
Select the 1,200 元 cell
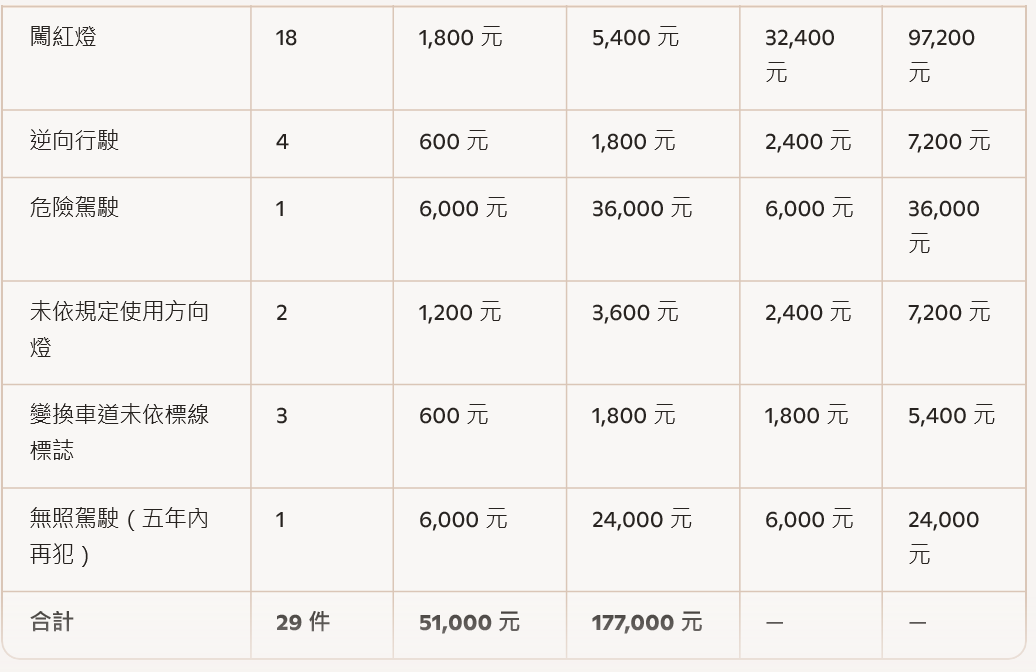click(x=459, y=312)
